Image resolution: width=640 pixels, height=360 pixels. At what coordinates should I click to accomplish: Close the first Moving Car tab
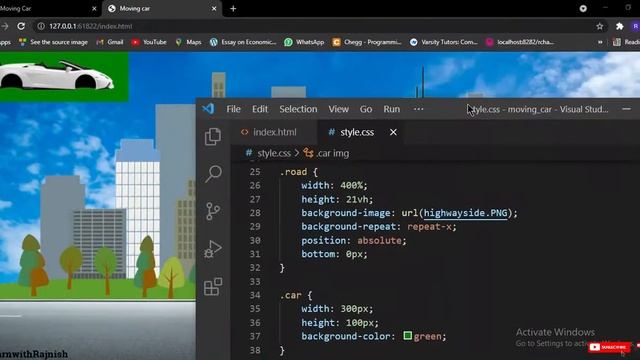pyautogui.click(x=94, y=9)
